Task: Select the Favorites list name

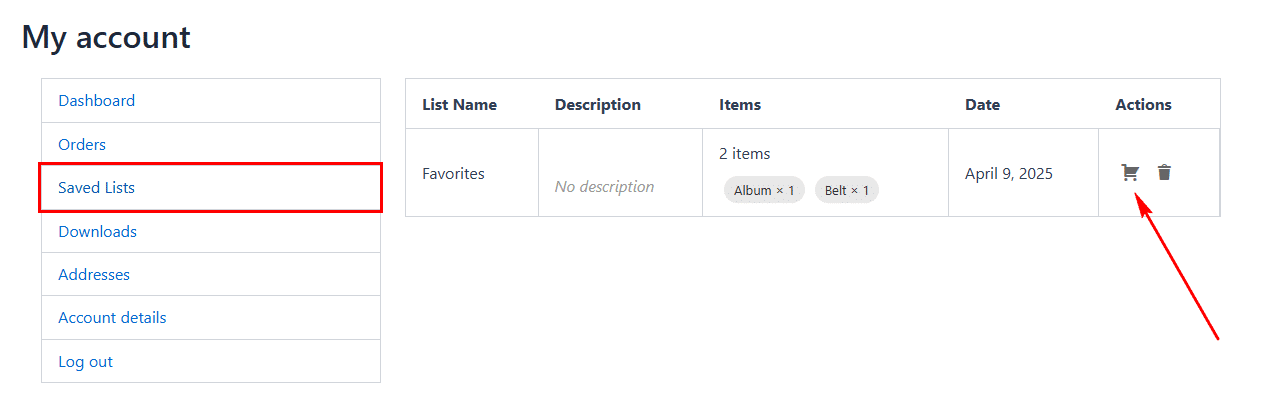Action: (x=453, y=174)
